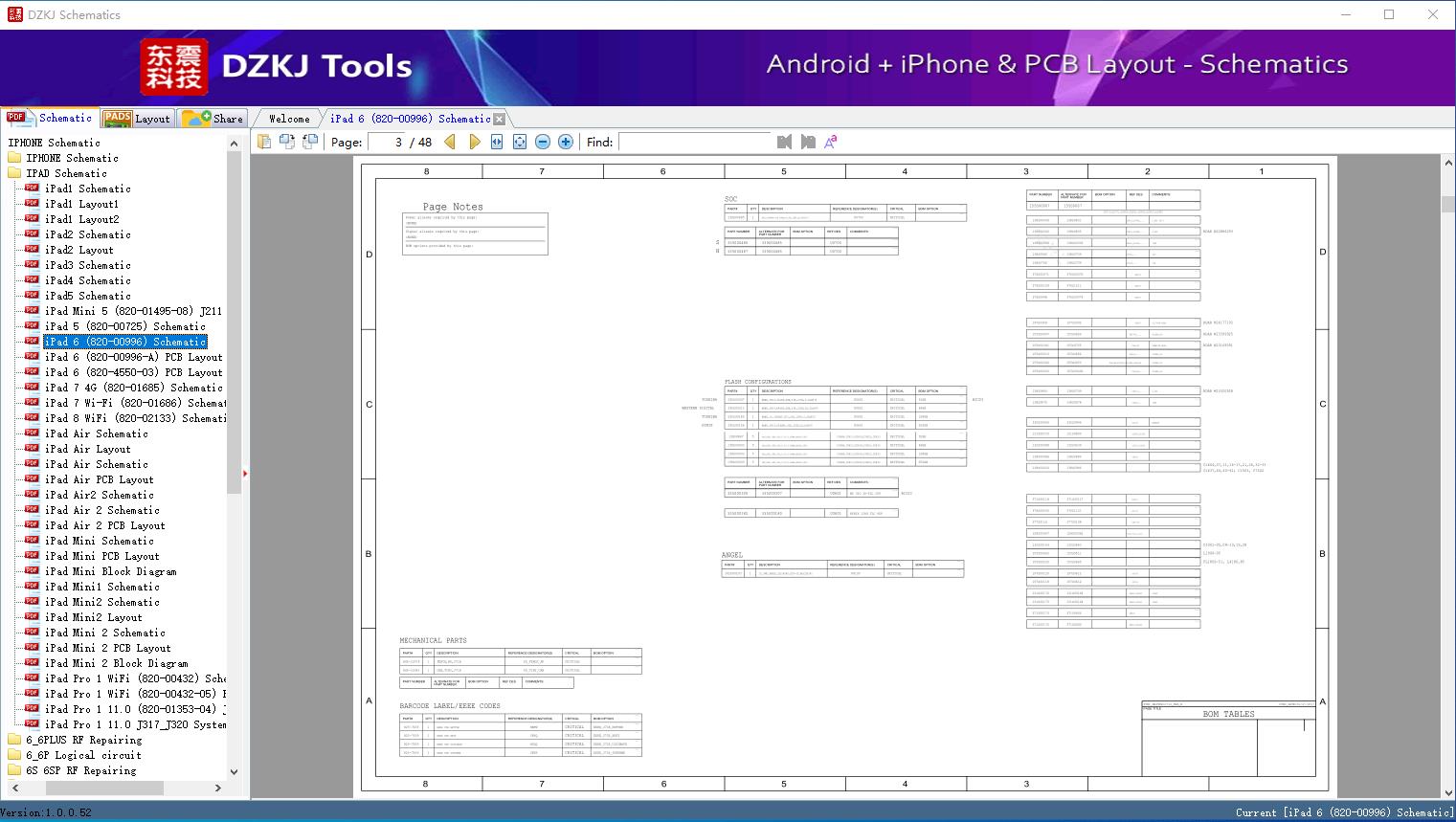The height and width of the screenshot is (822, 1456).
Task: Click the fit width icon
Action: point(497,142)
